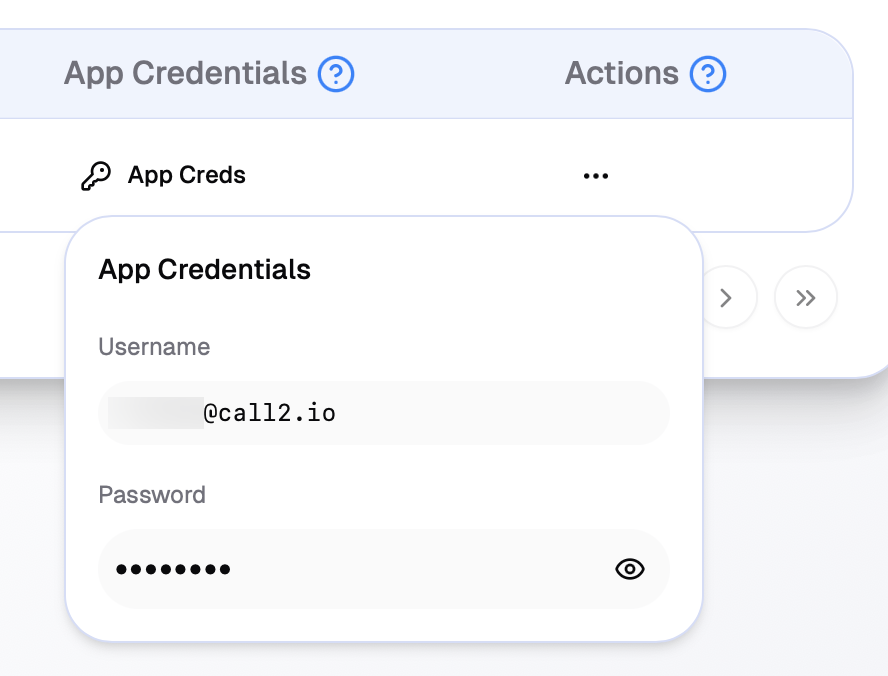This screenshot has height=676, width=888.
Task: Click the App Credentials help icon
Action: [336, 74]
